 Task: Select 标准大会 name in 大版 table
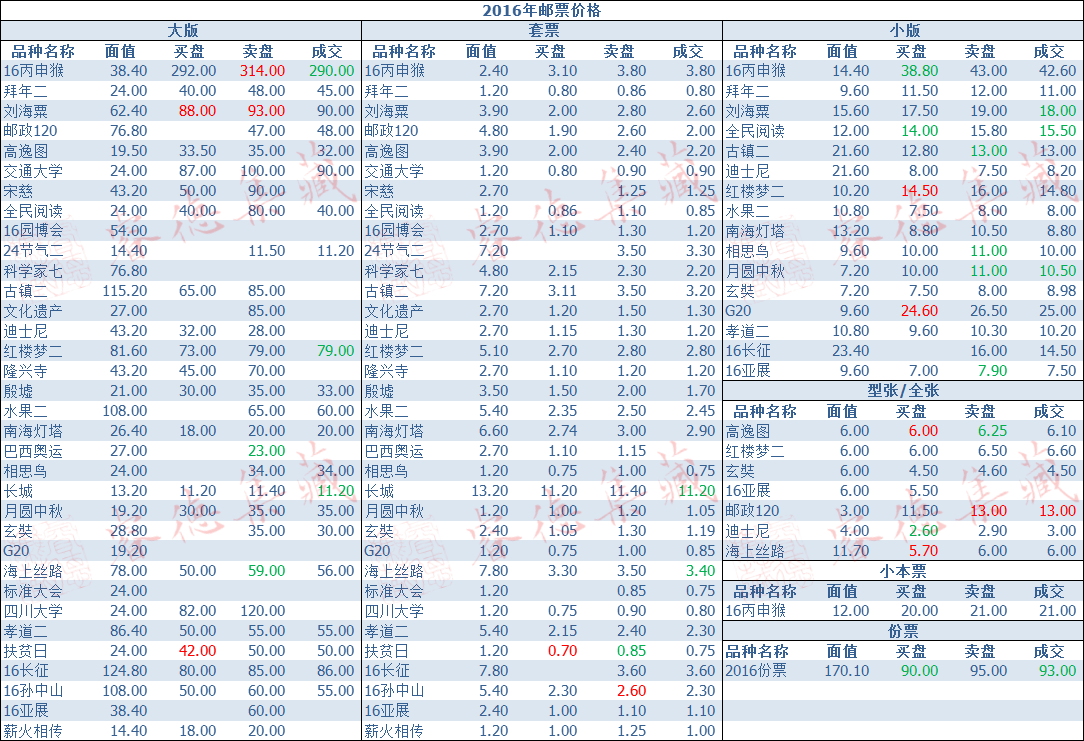pos(32,592)
